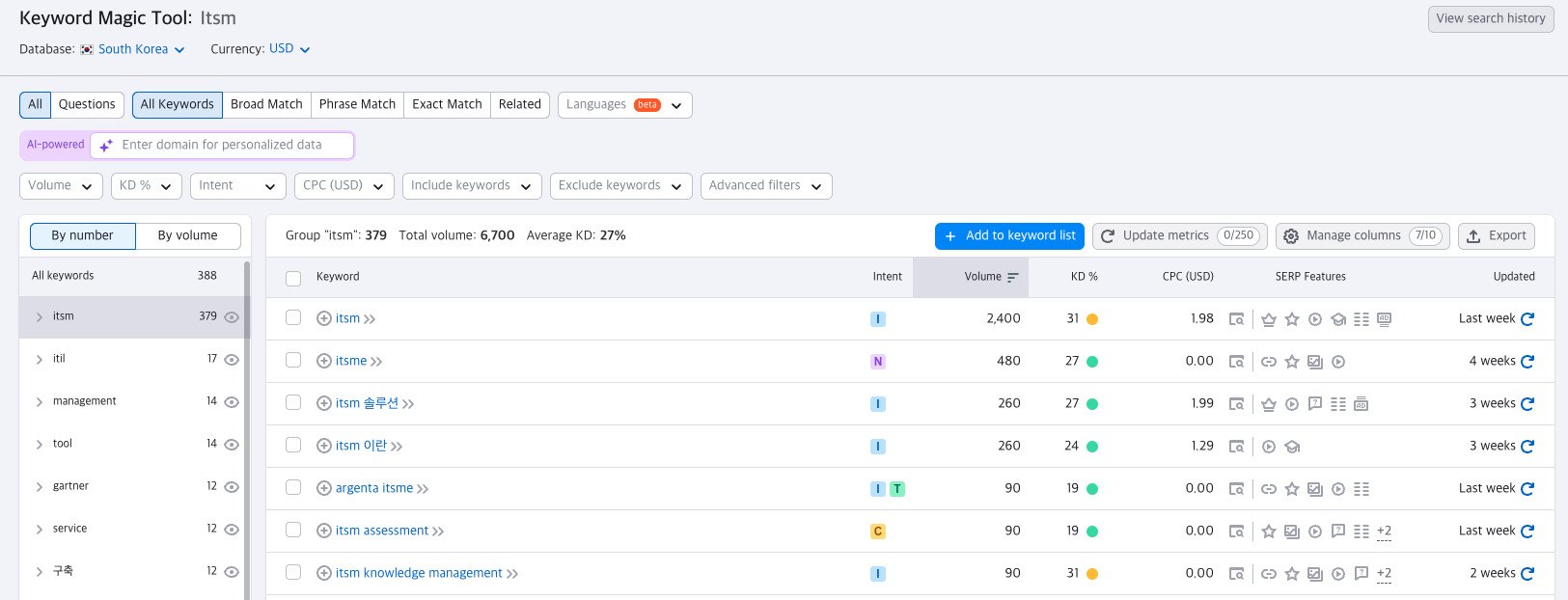
Task: Open the South Korea database dropdown
Action: [x=141, y=49]
